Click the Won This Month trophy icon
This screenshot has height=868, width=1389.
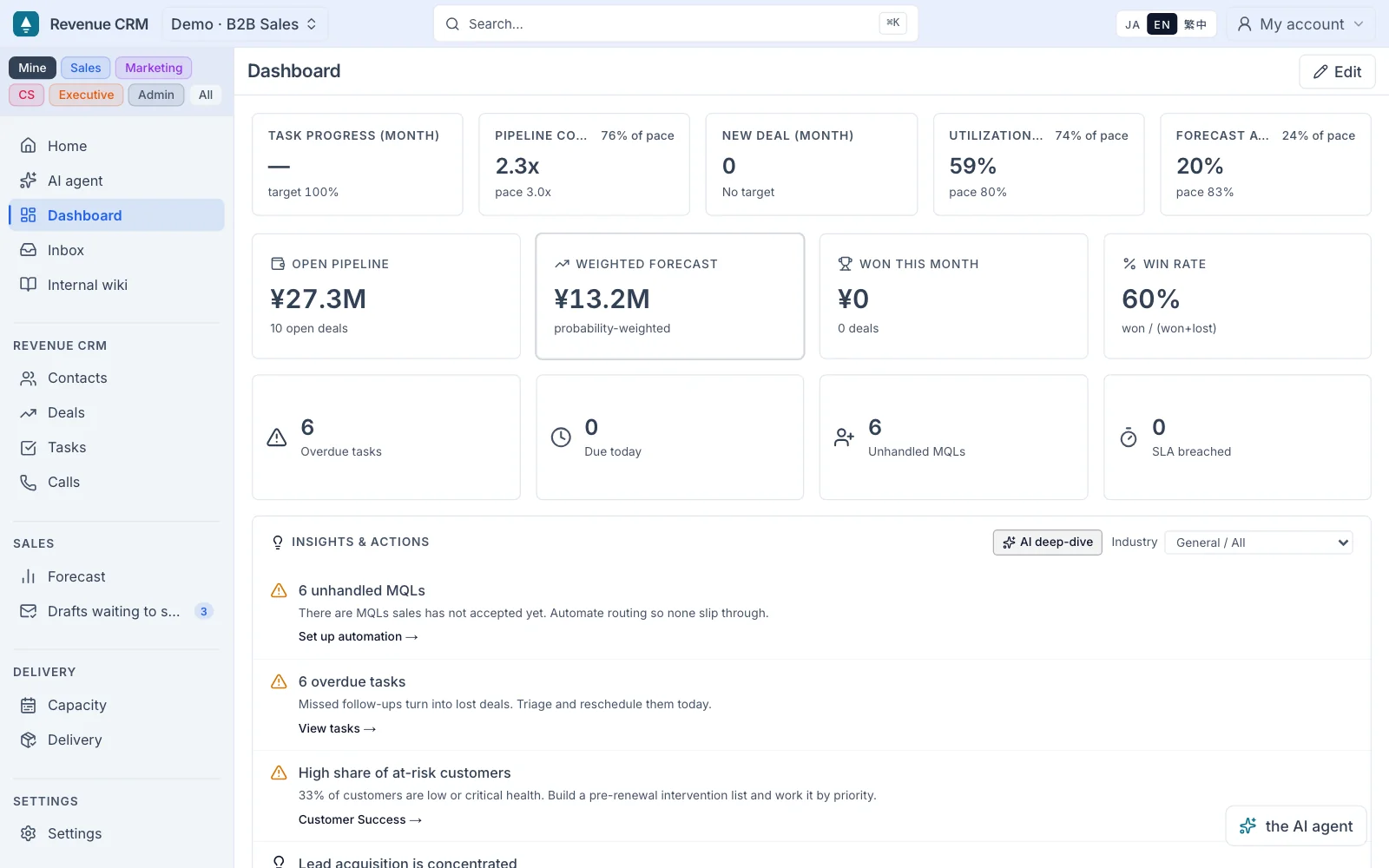pos(845,264)
